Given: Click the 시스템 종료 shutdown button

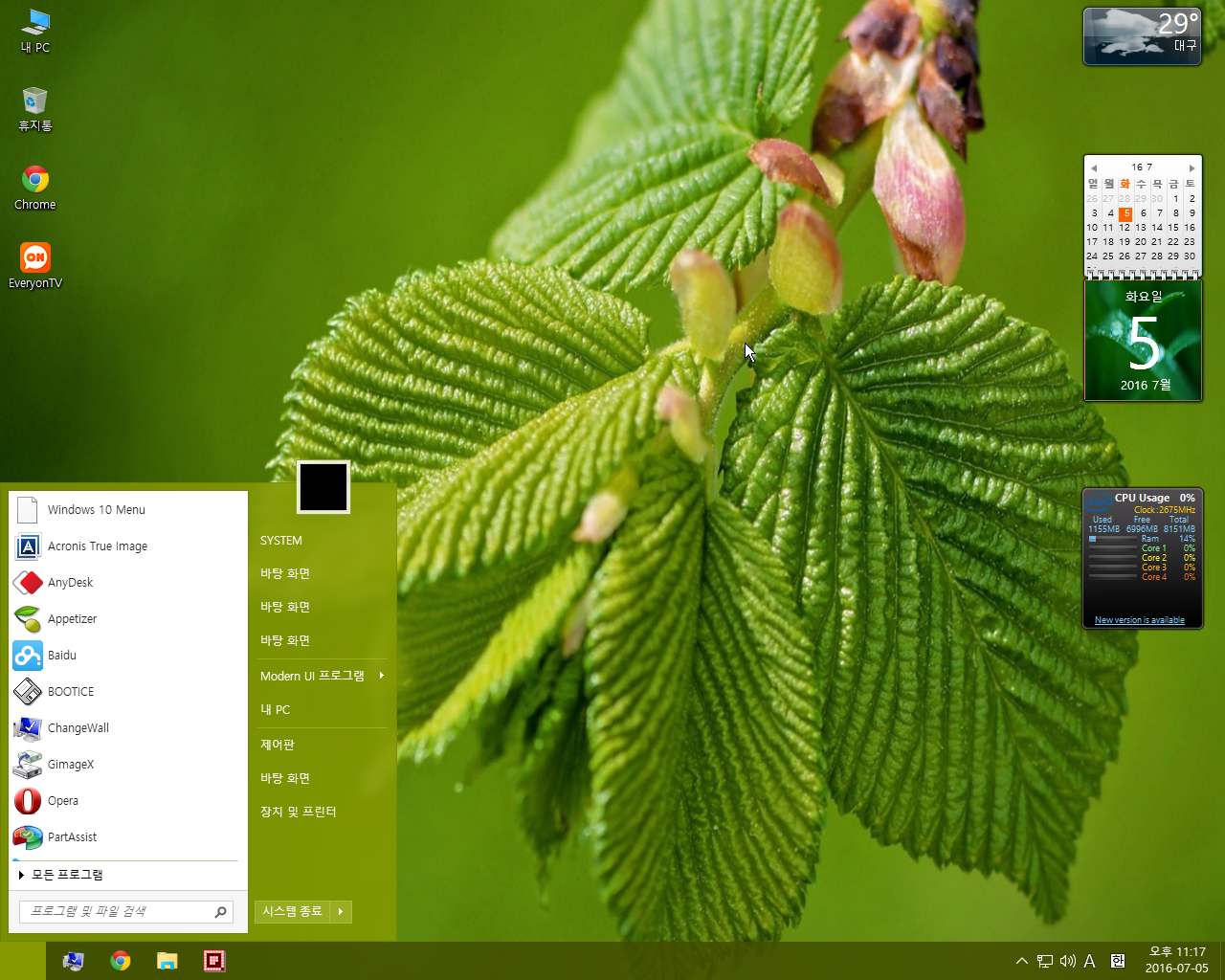Looking at the screenshot, I should click(293, 912).
